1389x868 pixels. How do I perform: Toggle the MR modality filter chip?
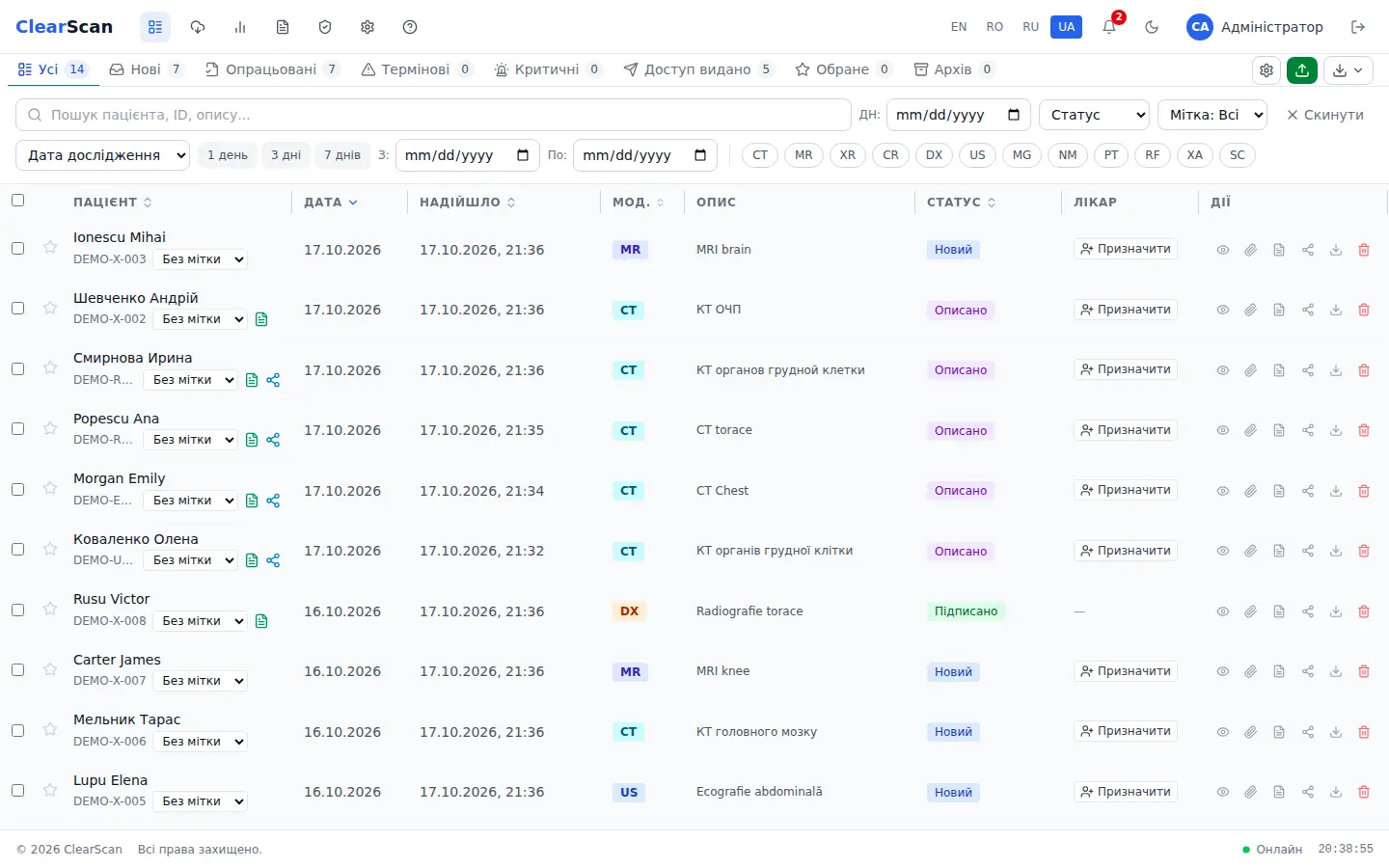tap(803, 155)
